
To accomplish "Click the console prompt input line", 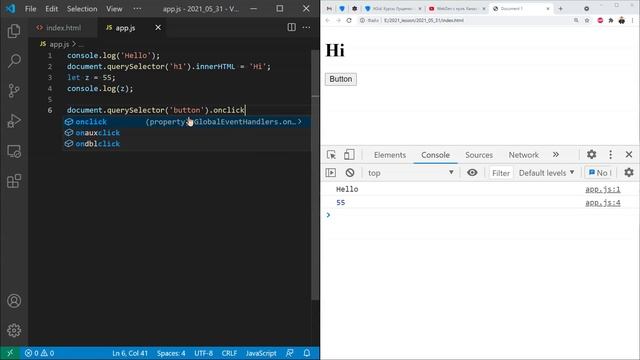I will 480,215.
